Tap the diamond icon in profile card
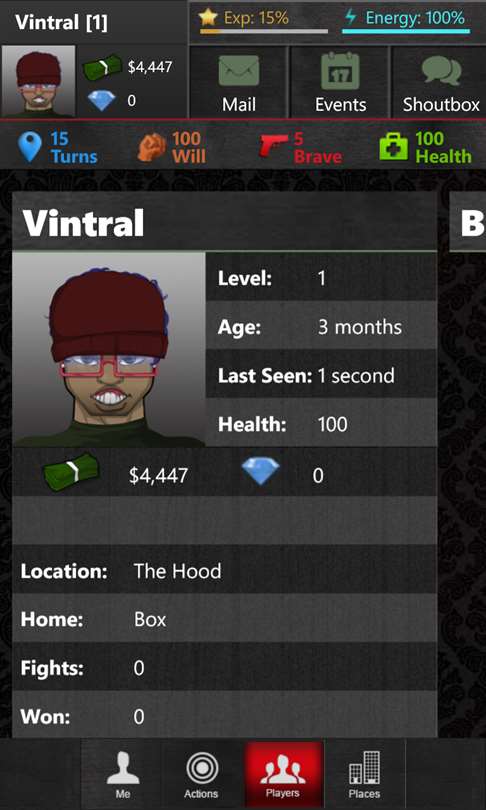This screenshot has width=486, height=810. click(261, 471)
